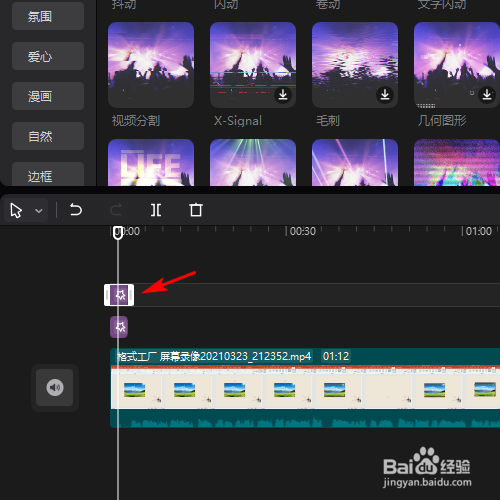Click the 01:00 mark on ruler
The width and height of the screenshot is (500, 500).
(479, 231)
